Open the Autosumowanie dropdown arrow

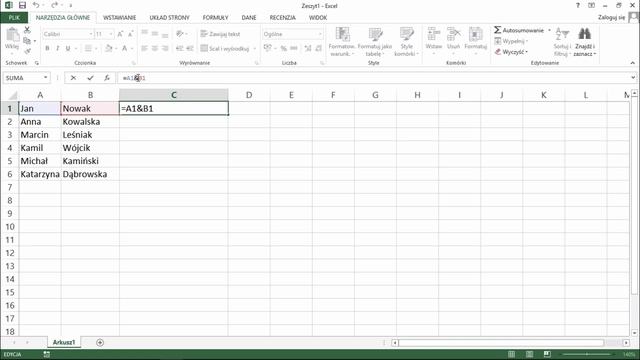point(549,30)
